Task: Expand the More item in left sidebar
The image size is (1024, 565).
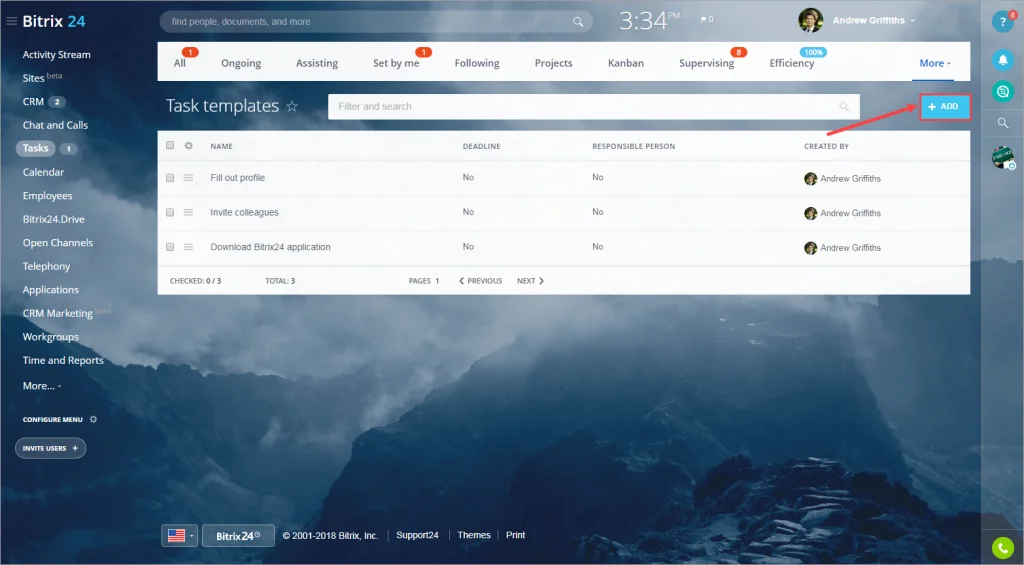Action: point(42,386)
